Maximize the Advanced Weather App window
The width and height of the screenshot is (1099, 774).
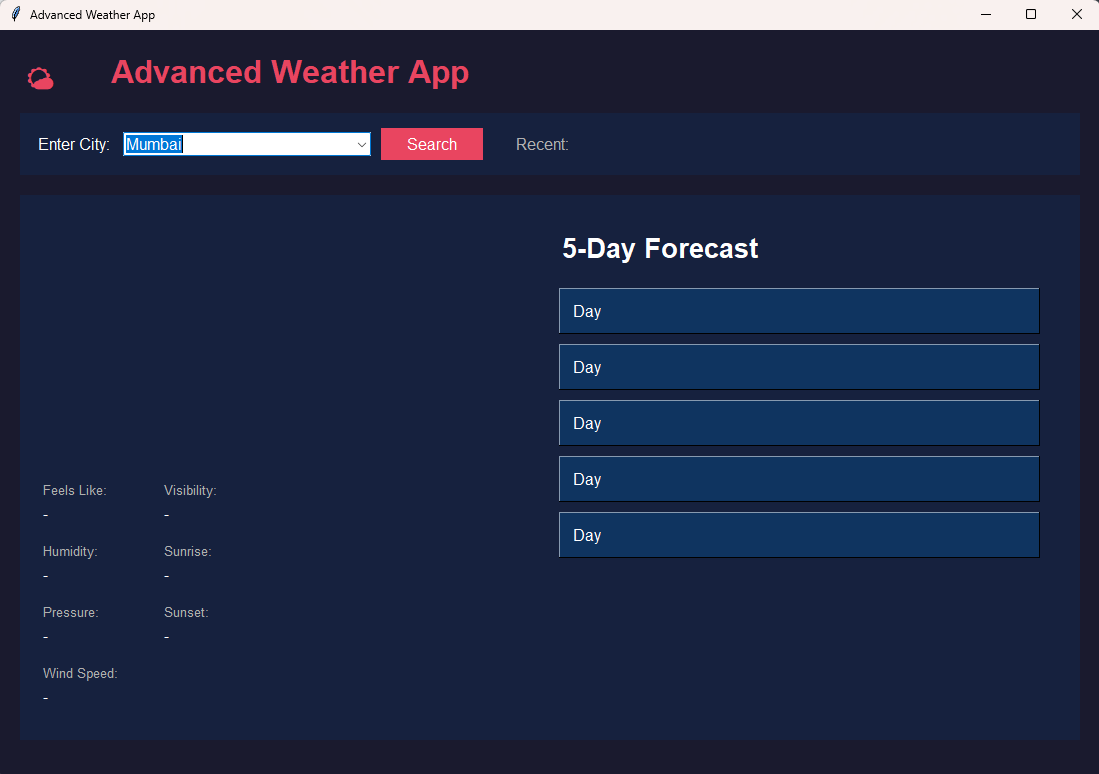click(x=1031, y=15)
